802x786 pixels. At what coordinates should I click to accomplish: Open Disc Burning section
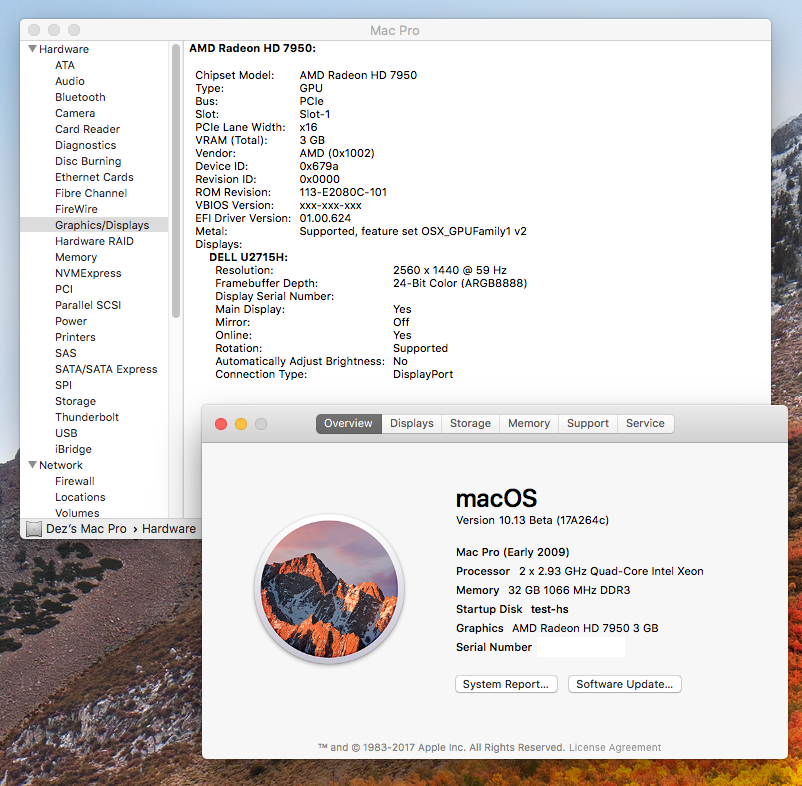coord(88,161)
